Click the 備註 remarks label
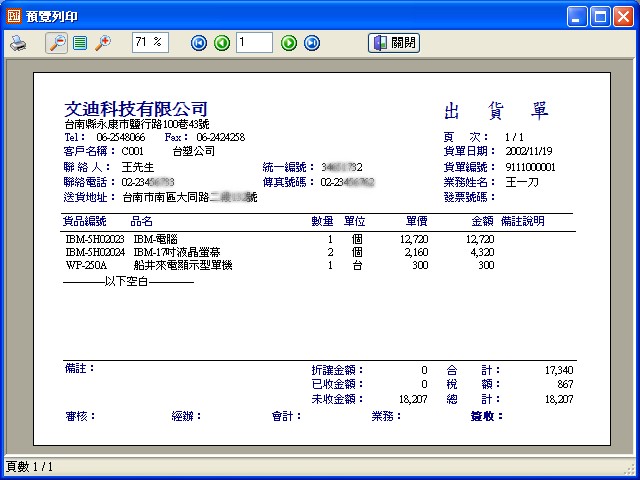The height and width of the screenshot is (480, 640). [80, 368]
